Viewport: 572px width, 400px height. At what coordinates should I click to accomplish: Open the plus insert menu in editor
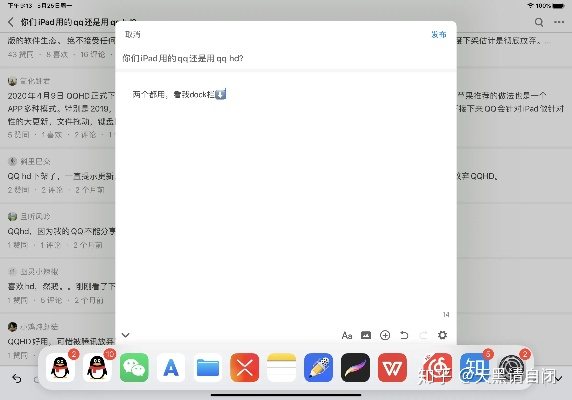click(385, 335)
